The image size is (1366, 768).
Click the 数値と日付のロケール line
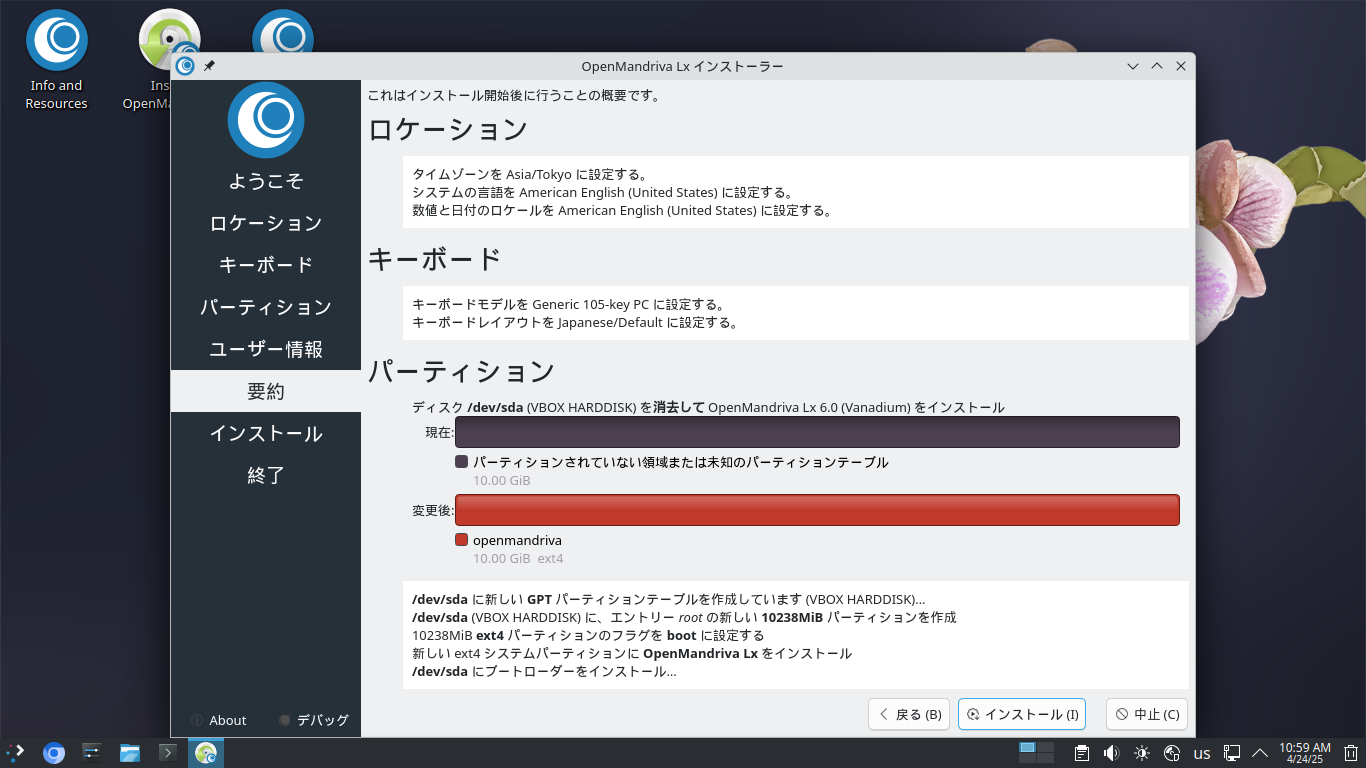point(622,210)
